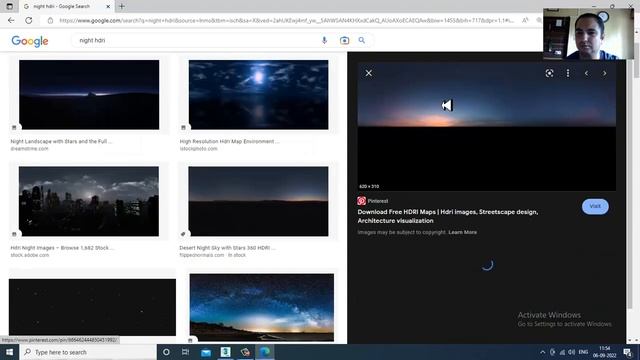
Task: Click the browser address bar
Action: tap(286, 20)
